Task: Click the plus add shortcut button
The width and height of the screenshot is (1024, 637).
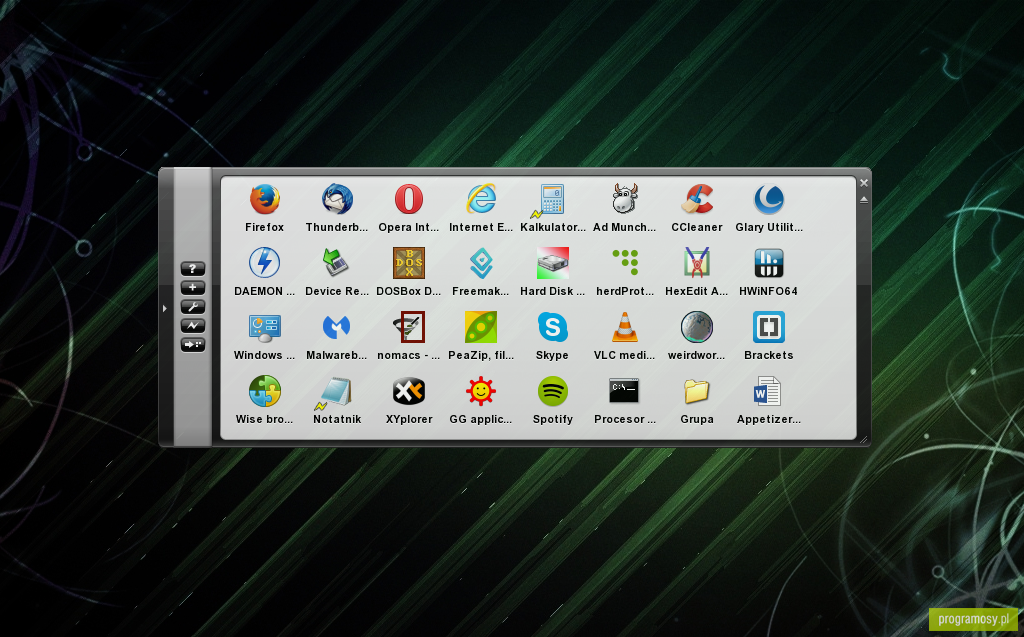Action: click(x=193, y=287)
